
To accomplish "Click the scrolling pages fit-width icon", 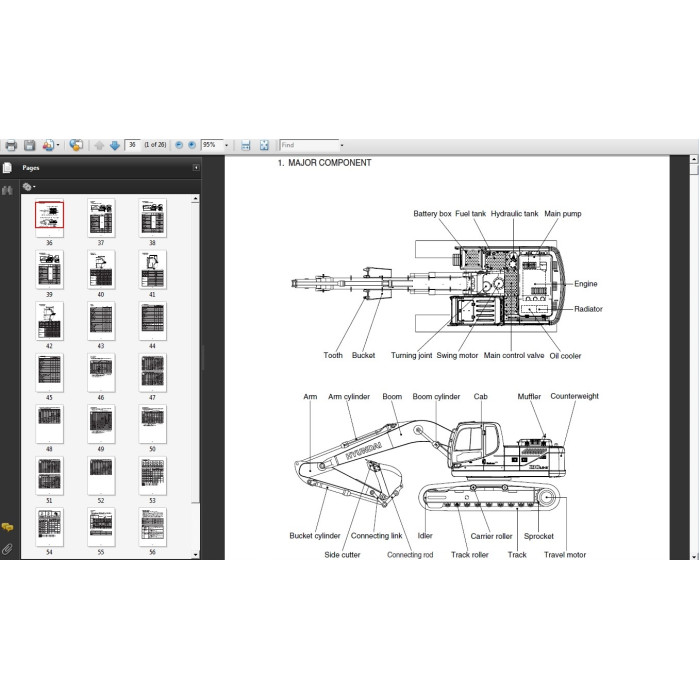I will 246,145.
